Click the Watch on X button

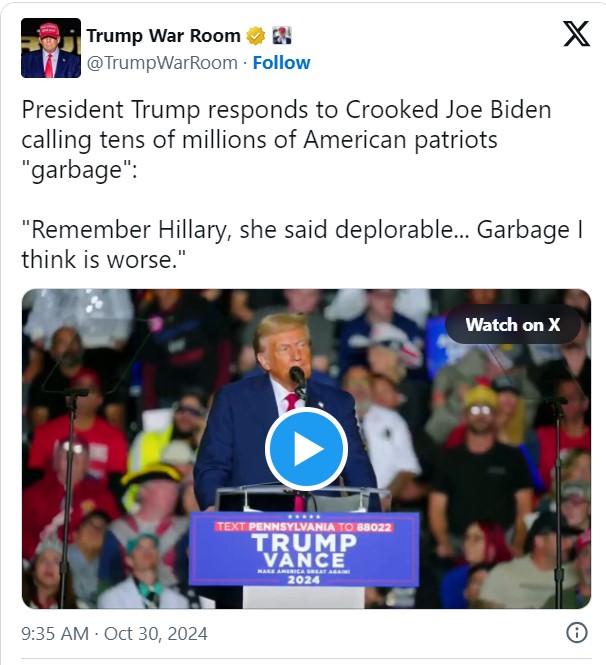point(513,325)
